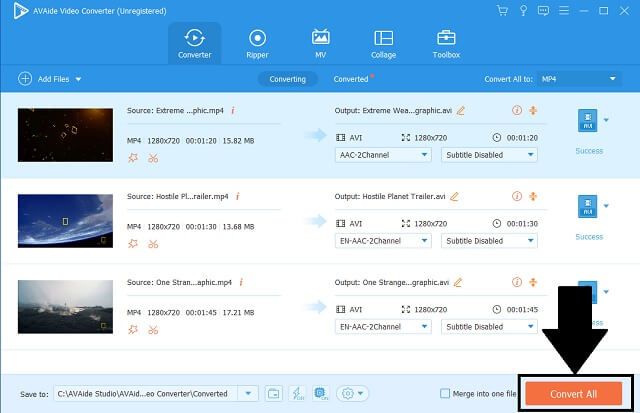Image resolution: width=640 pixels, height=413 pixels.
Task: Toggle the flash high-speed conversion icon
Action: (x=298, y=394)
